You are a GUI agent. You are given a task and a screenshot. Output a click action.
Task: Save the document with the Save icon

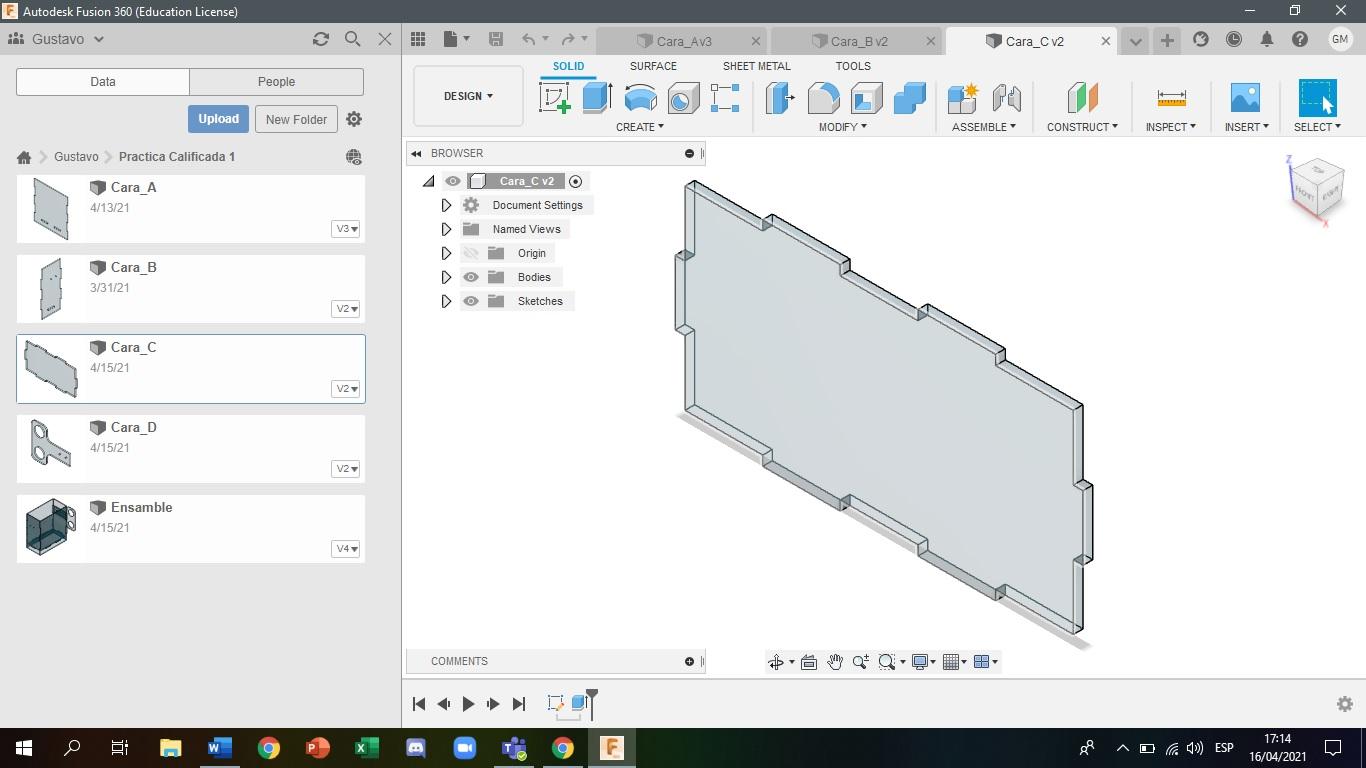coord(495,39)
